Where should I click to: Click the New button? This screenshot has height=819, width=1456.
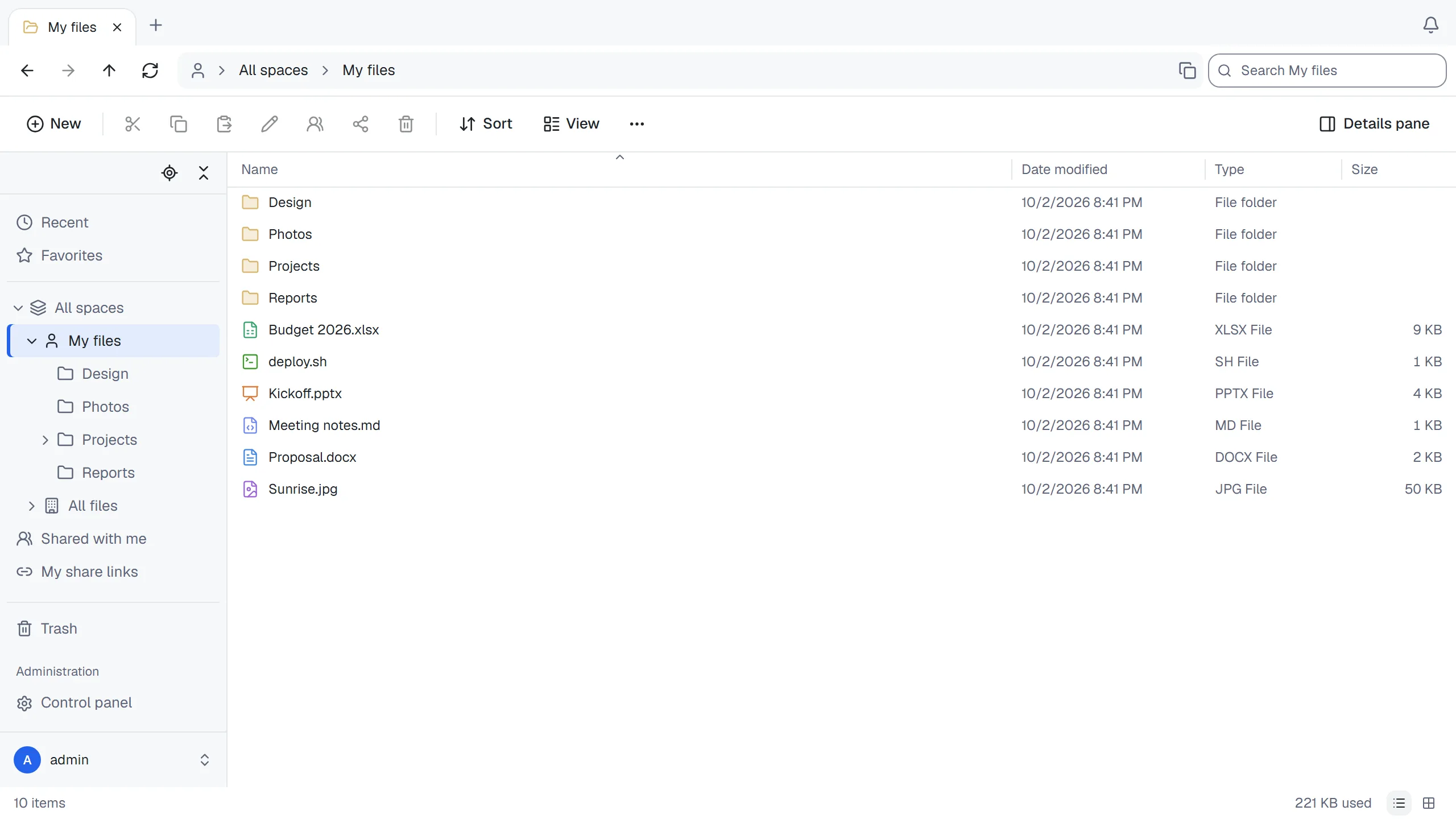pos(54,124)
